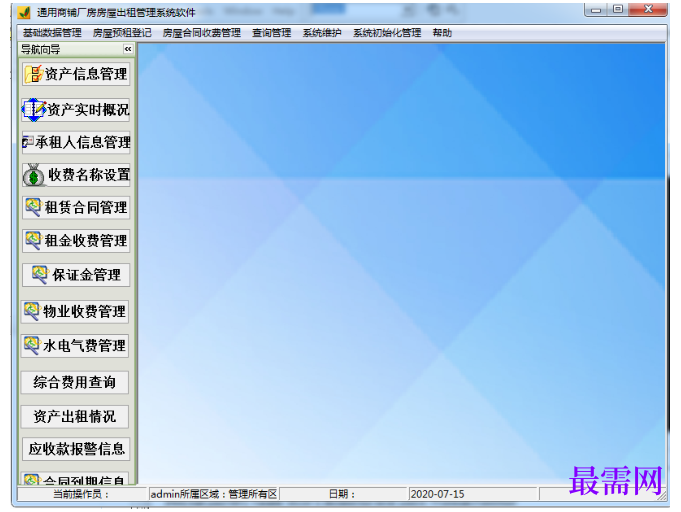Open the 房屋预租登记 menu
This screenshot has width=681, height=512.
click(122, 33)
